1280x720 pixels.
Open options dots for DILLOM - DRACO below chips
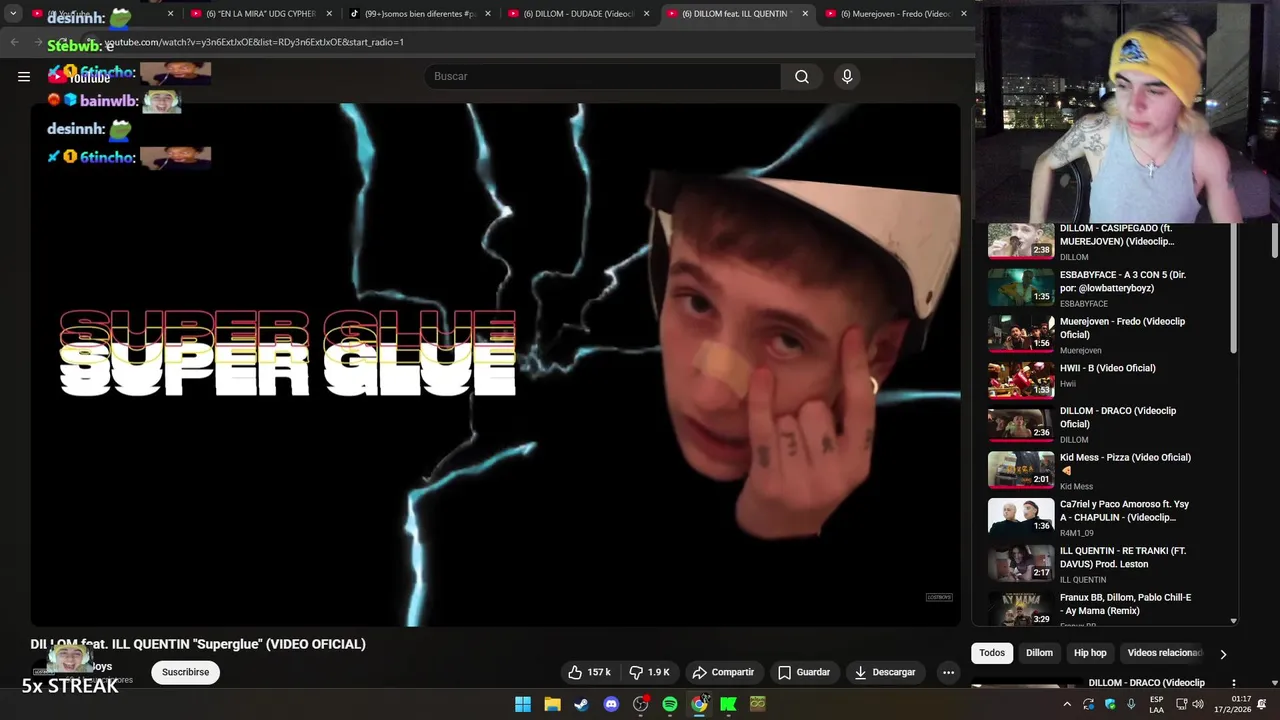click(x=1233, y=683)
